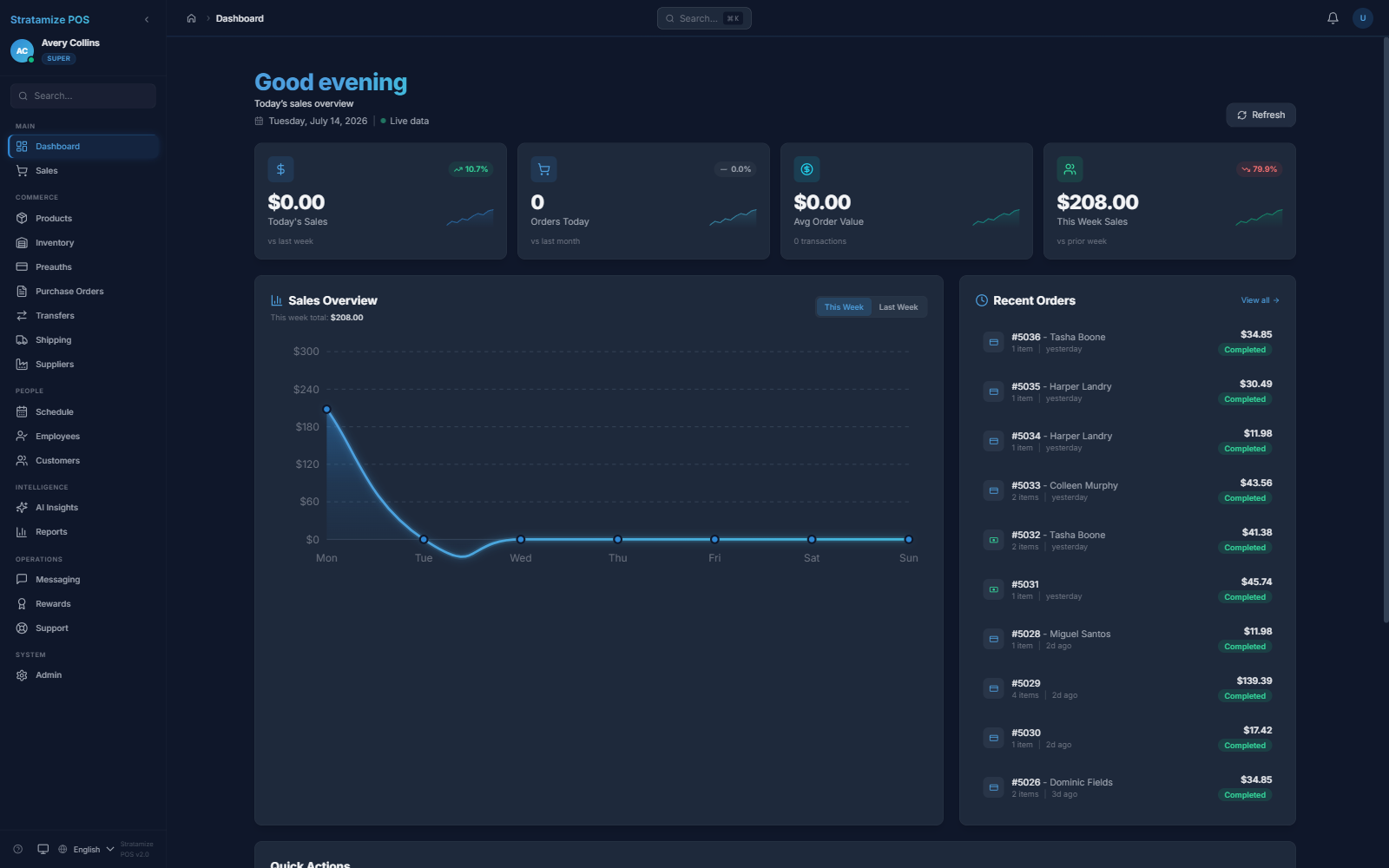The width and height of the screenshot is (1389, 868).
Task: Open order #5032 Tasha Boone
Action: 1127,540
